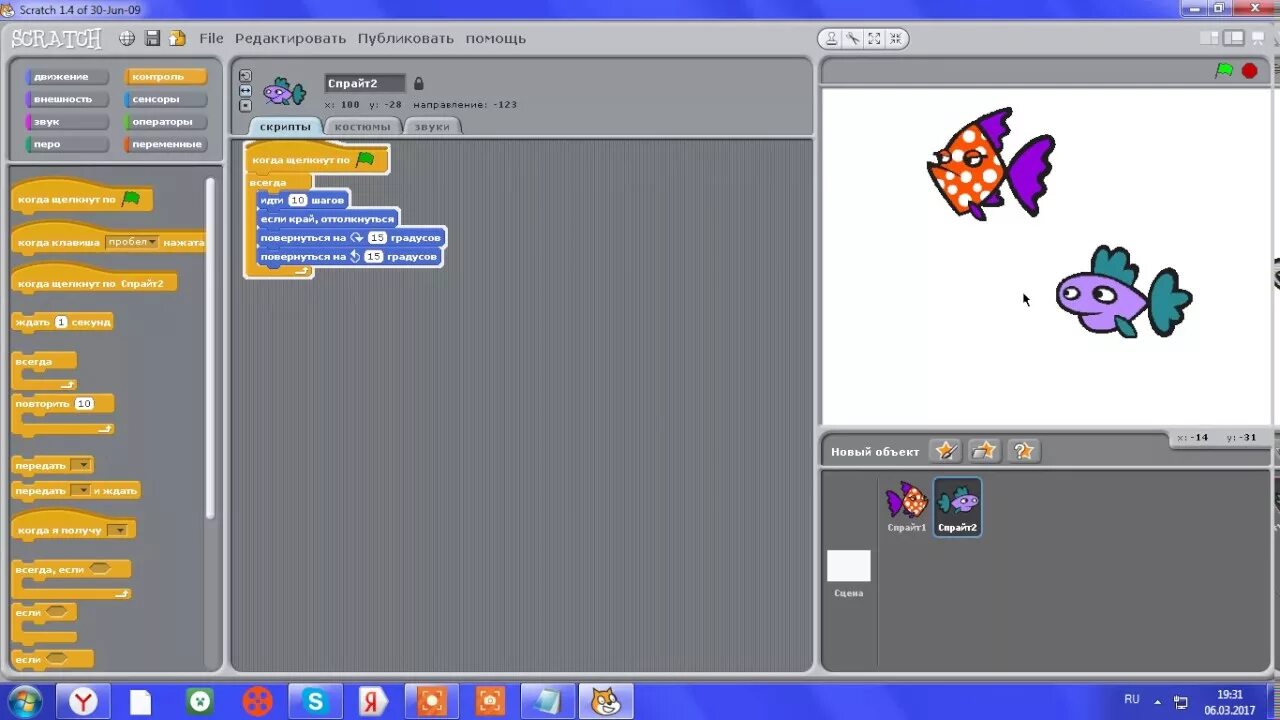
Task: Click the если край, оттолкнуться script block
Action: tap(328, 219)
